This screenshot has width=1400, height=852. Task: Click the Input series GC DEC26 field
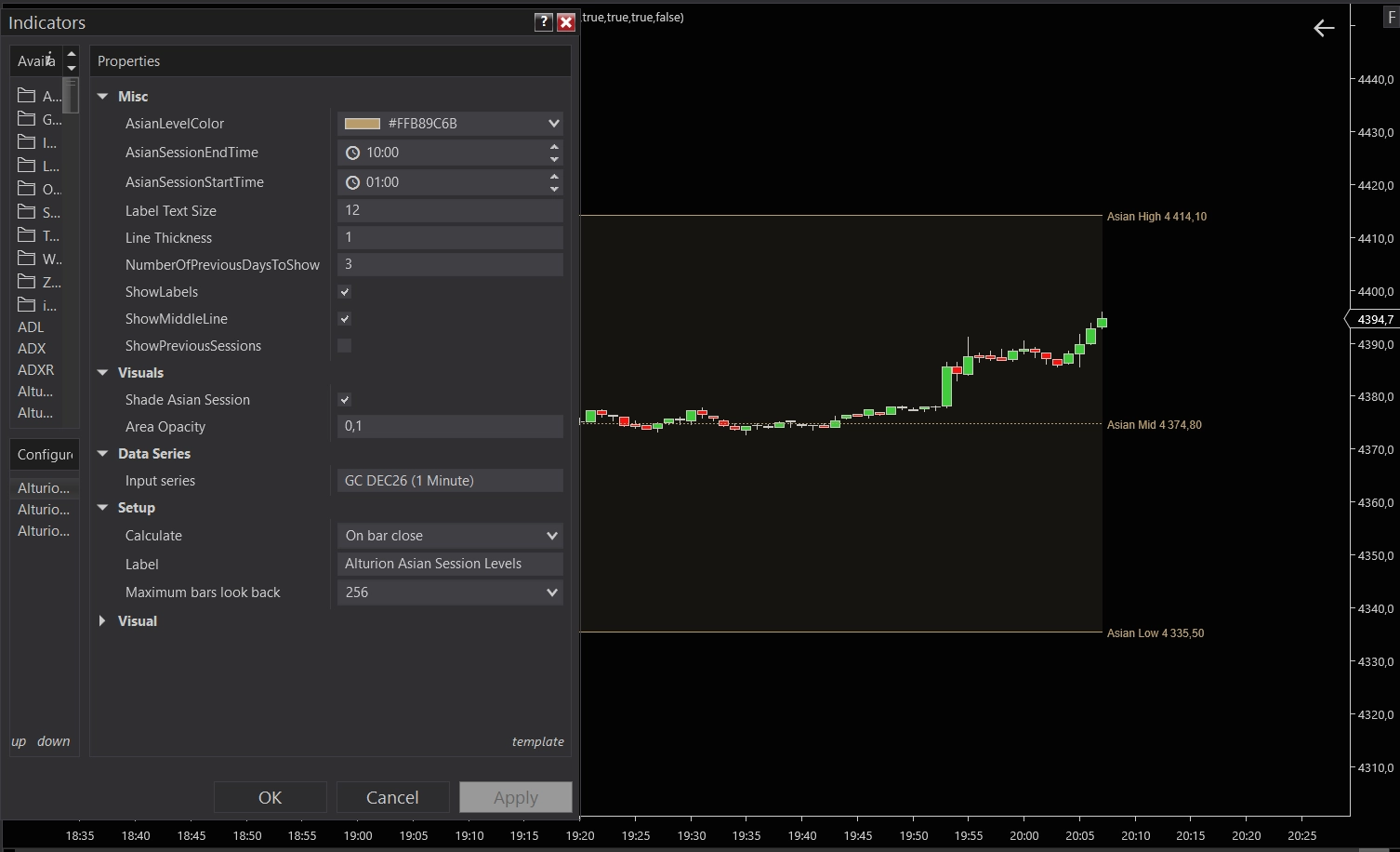coord(450,481)
